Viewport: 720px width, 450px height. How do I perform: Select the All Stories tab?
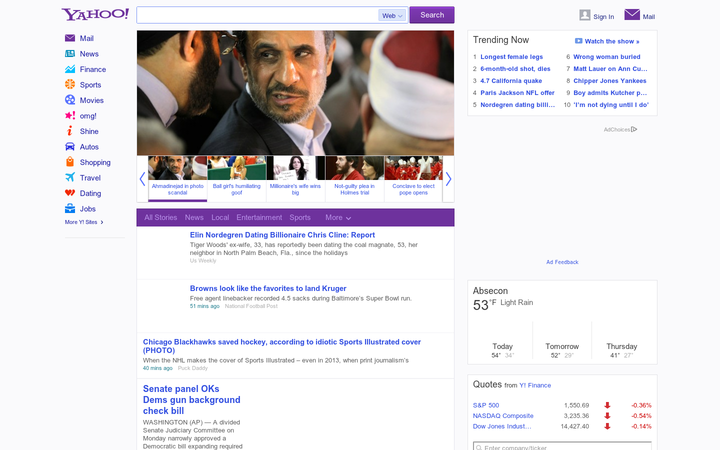click(161, 218)
